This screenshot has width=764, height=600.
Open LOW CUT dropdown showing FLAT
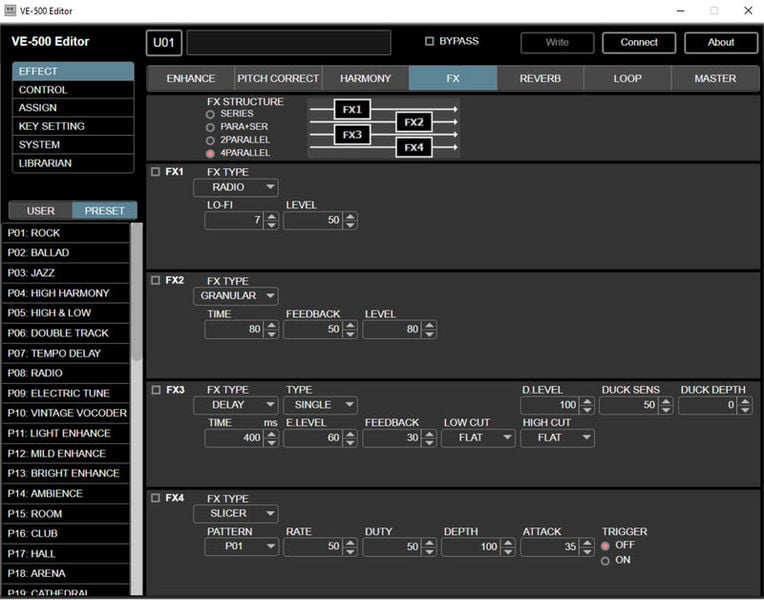[x=478, y=438]
